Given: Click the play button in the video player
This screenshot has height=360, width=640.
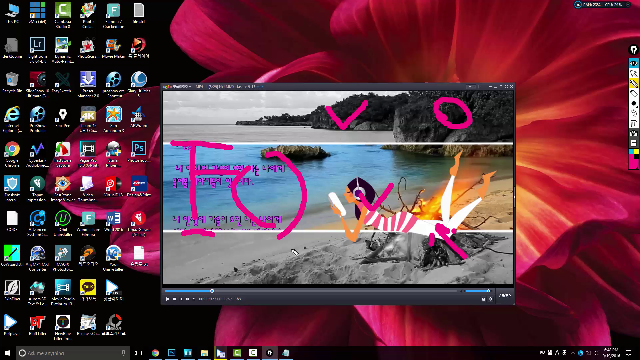Looking at the screenshot, I should point(167,299).
